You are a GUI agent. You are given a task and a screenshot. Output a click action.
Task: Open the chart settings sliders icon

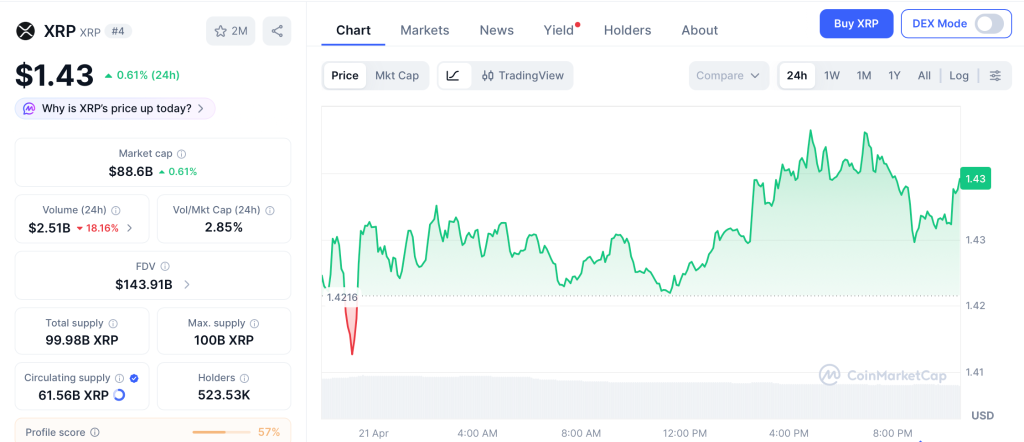[x=995, y=76]
